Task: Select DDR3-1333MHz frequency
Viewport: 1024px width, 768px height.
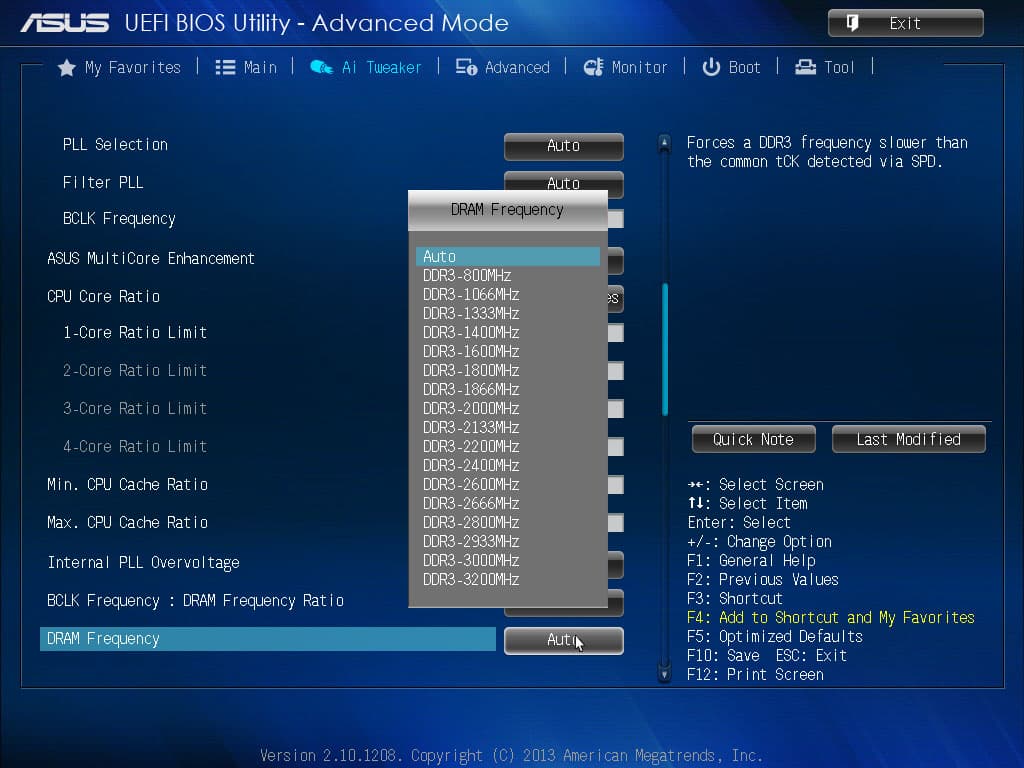Action: tap(507, 313)
